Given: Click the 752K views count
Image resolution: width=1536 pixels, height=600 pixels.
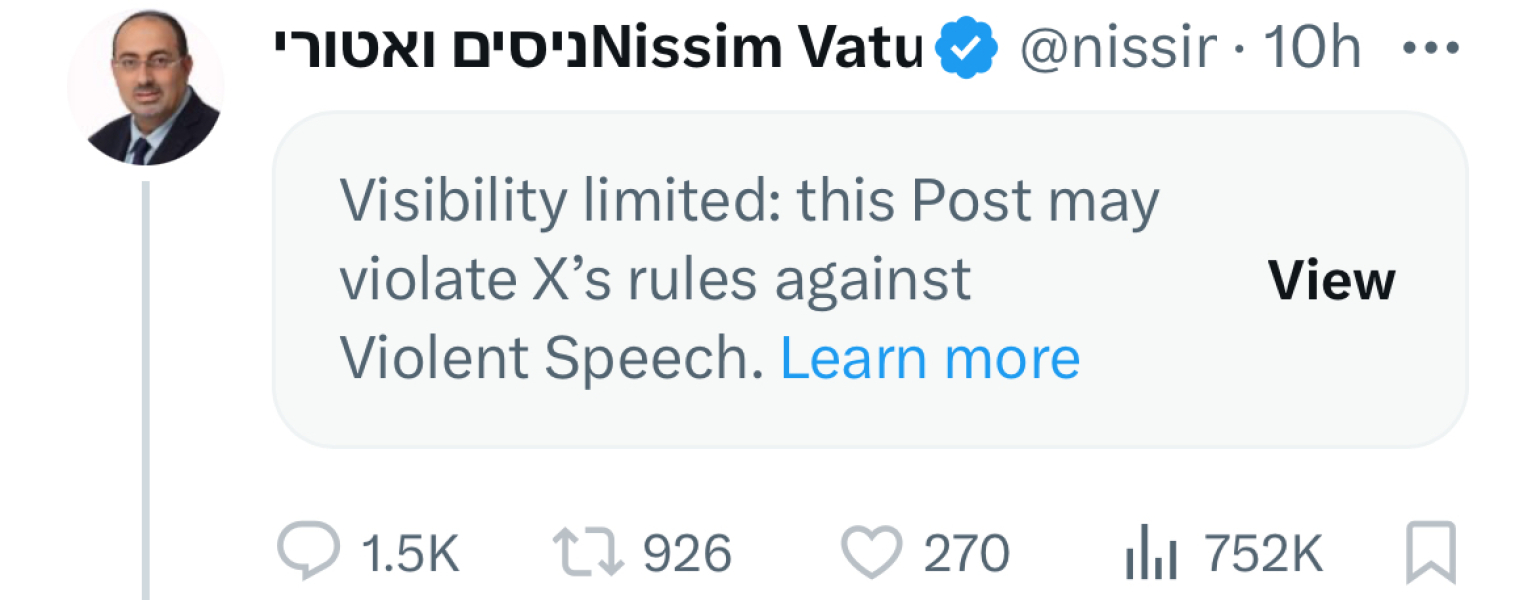Looking at the screenshot, I should pyautogui.click(x=1264, y=555).
